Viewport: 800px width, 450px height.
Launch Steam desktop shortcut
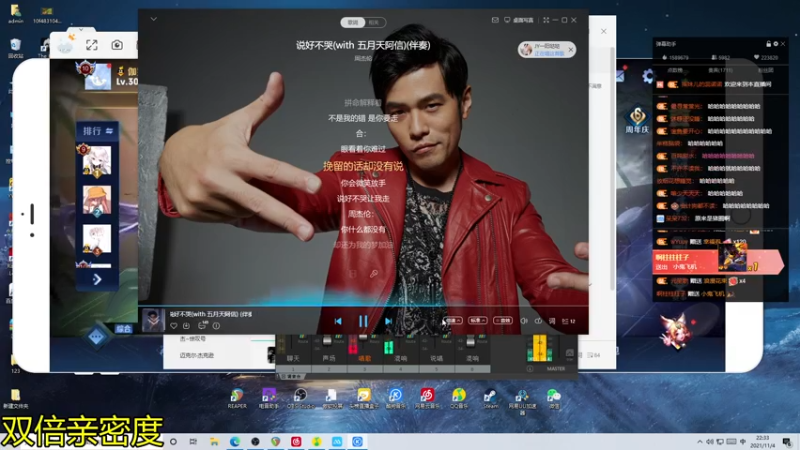[490, 398]
